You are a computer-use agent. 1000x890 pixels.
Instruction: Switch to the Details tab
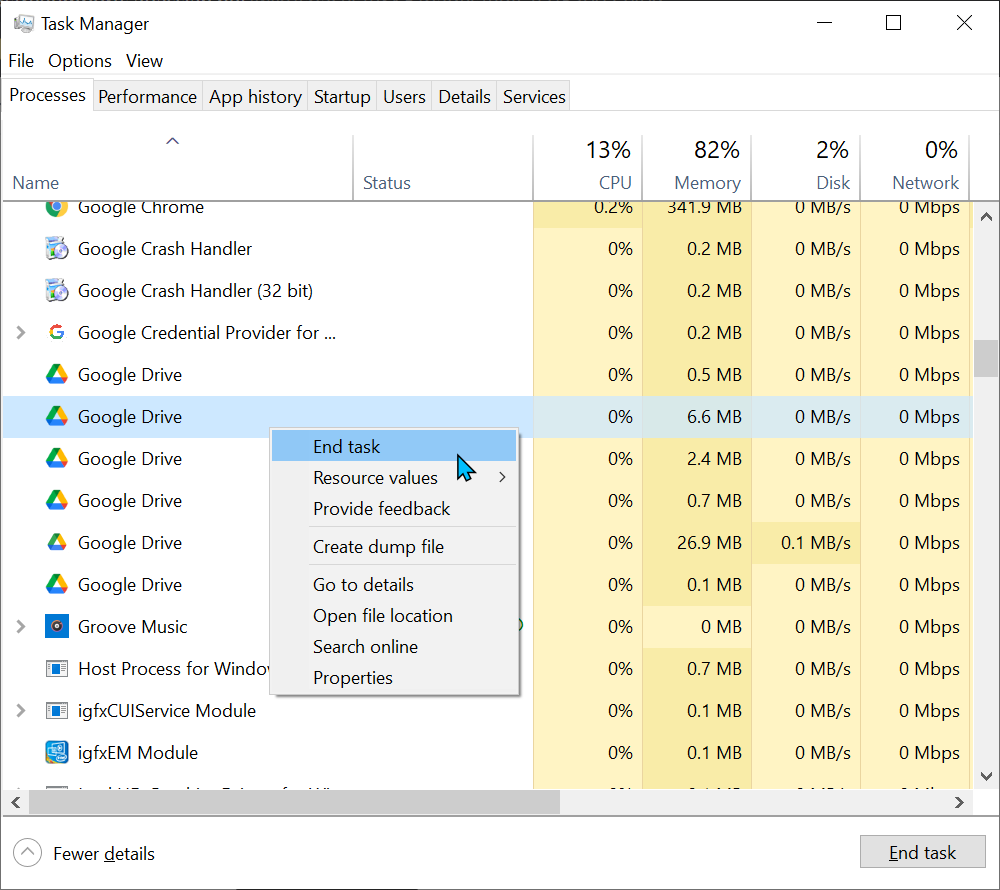(464, 97)
